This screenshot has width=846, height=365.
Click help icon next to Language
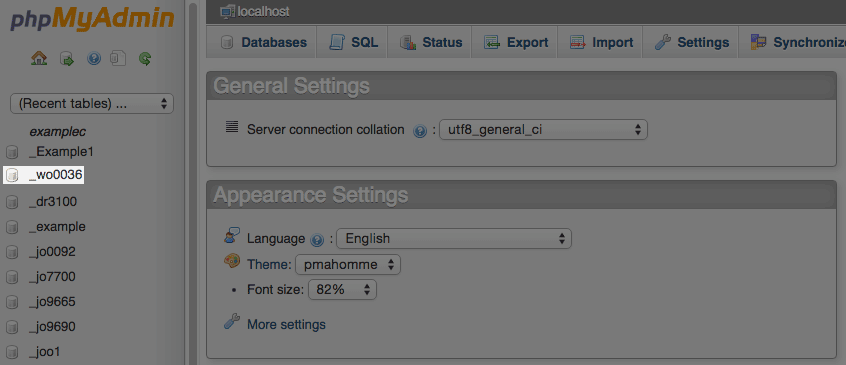tap(317, 239)
